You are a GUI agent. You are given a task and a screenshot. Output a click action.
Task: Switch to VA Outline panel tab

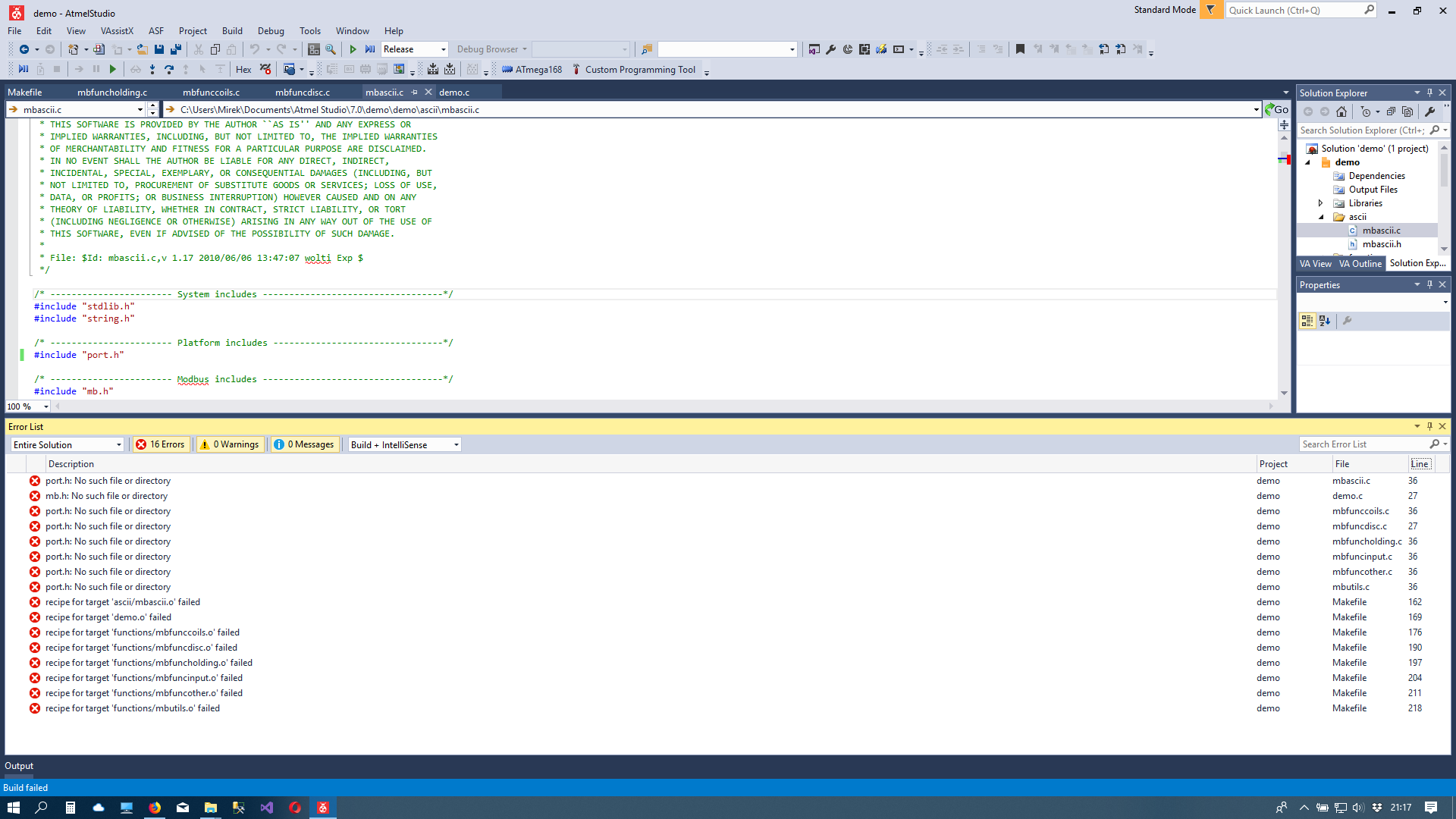(x=1360, y=264)
